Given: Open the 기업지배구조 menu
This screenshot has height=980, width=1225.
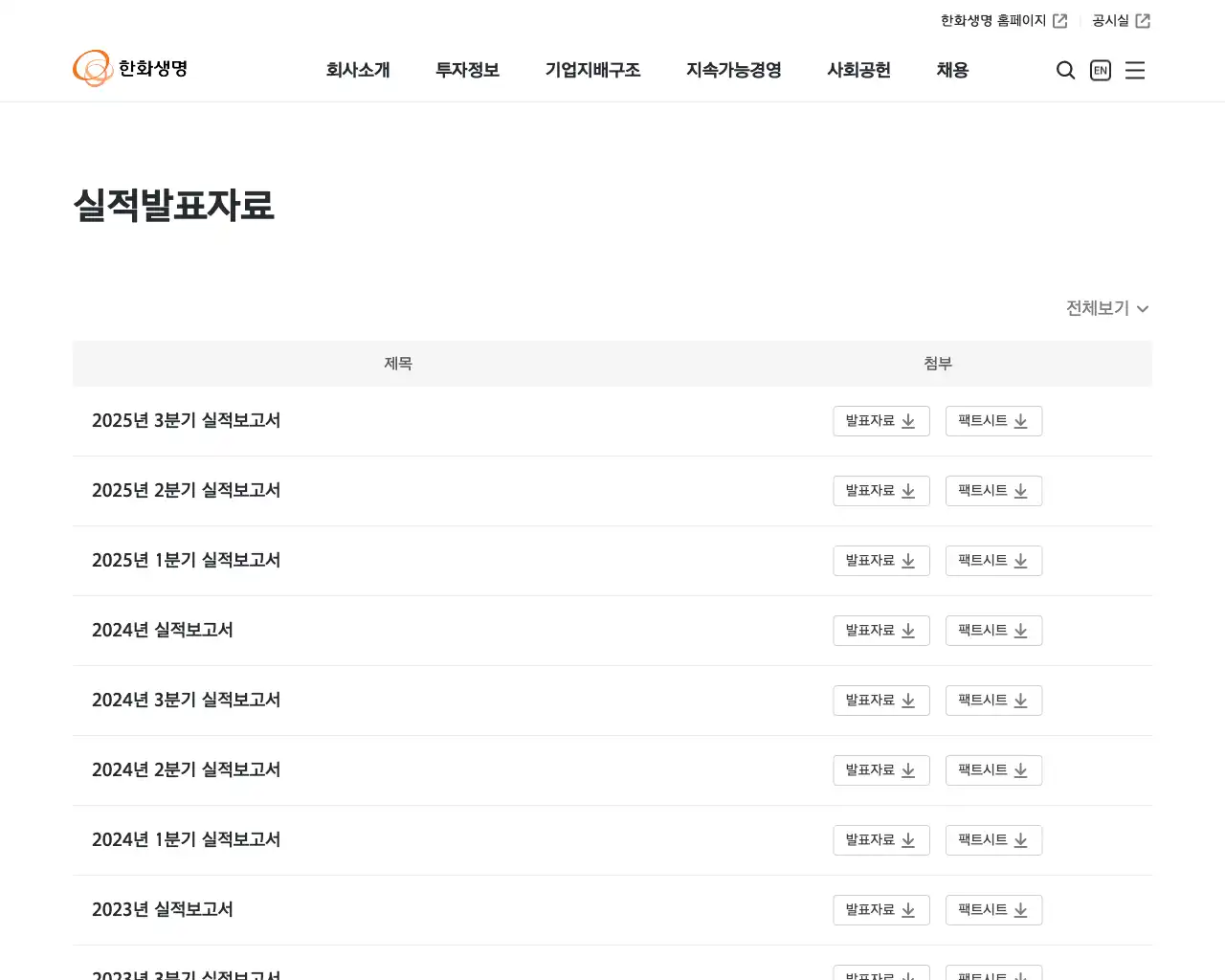Looking at the screenshot, I should tap(593, 70).
